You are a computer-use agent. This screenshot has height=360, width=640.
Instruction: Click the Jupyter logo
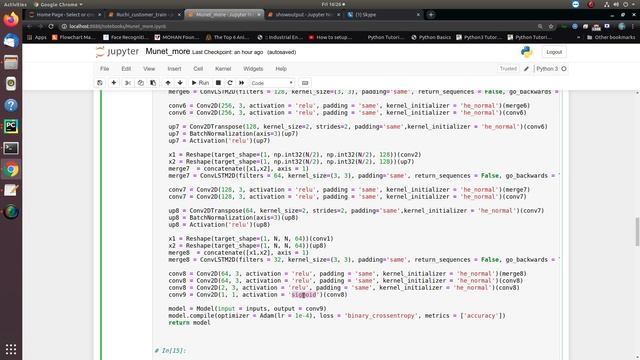click(117, 52)
